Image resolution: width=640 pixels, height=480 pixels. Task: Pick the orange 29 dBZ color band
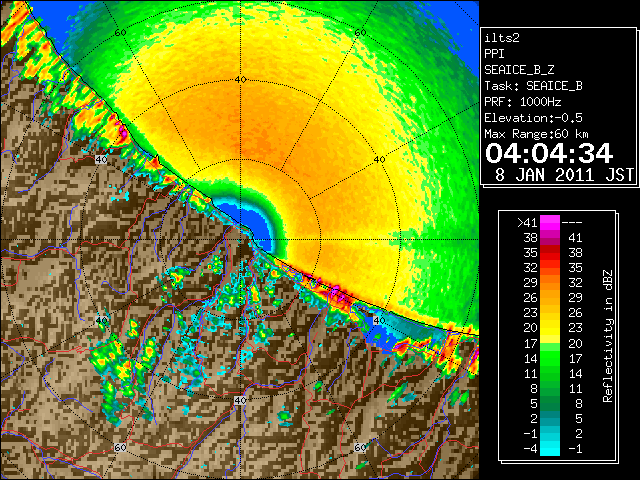coord(550,283)
